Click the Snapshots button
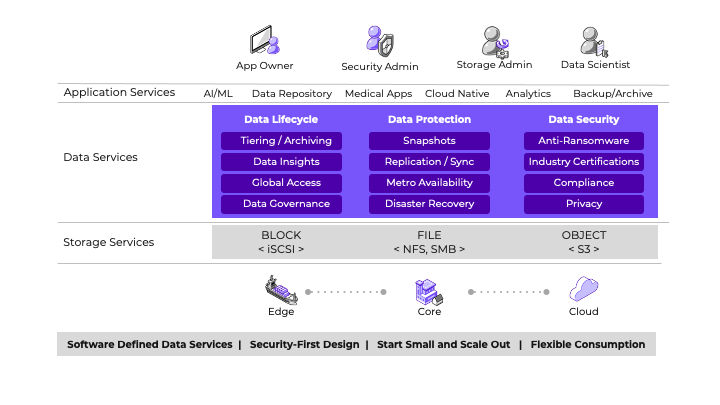 [x=429, y=141]
